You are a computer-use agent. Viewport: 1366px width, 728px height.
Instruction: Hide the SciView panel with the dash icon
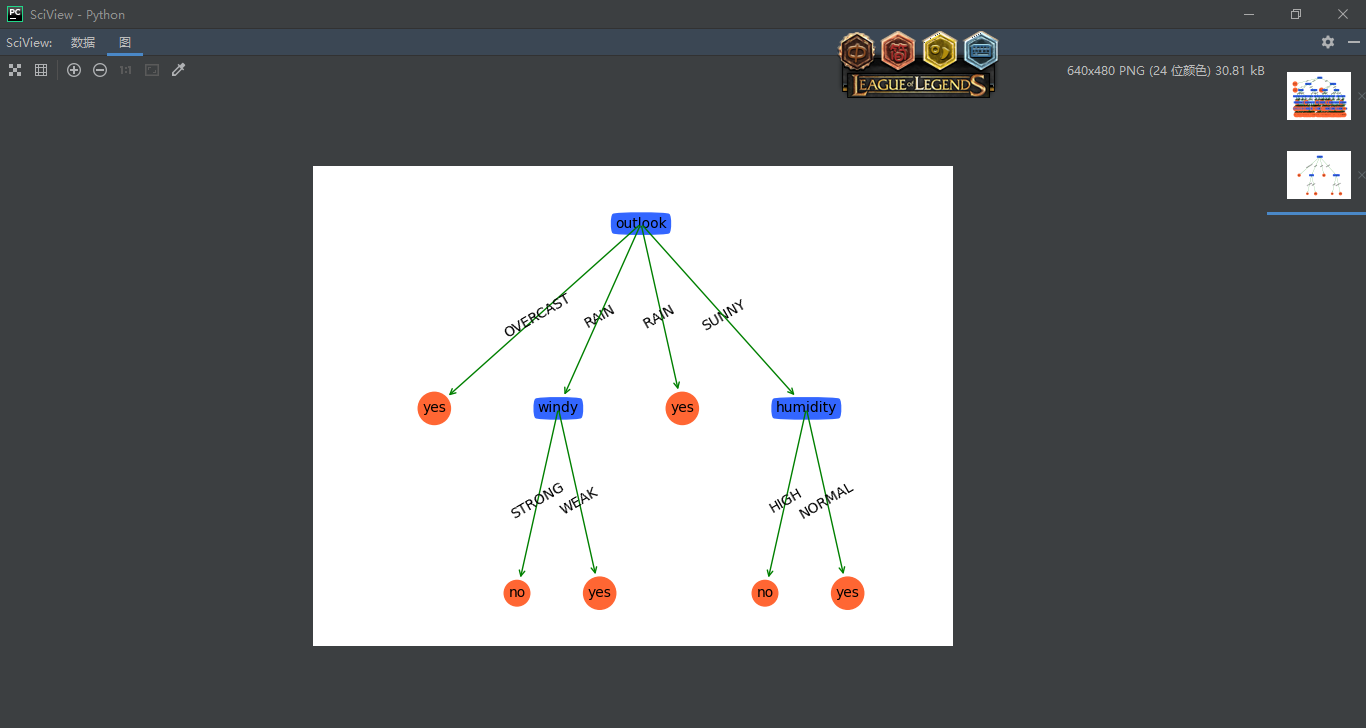point(1354,42)
